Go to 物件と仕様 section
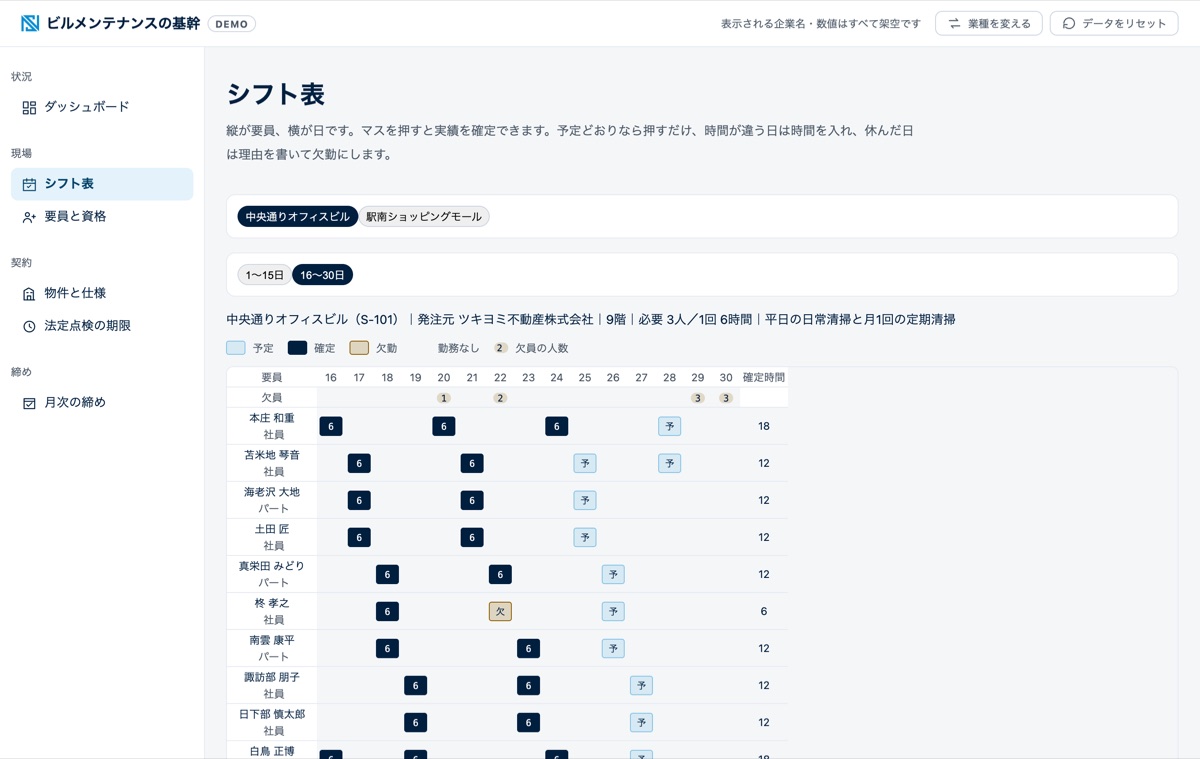 pos(102,293)
